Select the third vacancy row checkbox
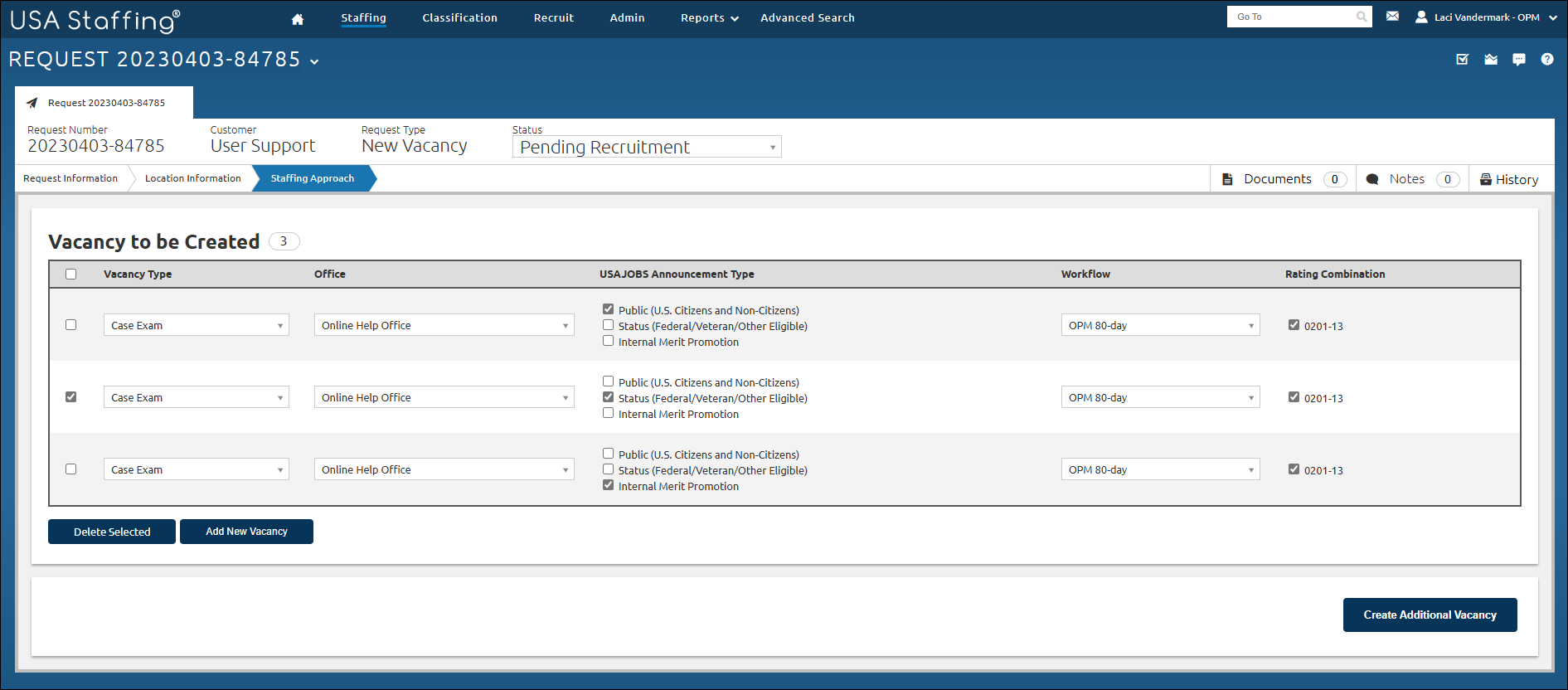Viewport: 1568px width, 690px height. 71,469
